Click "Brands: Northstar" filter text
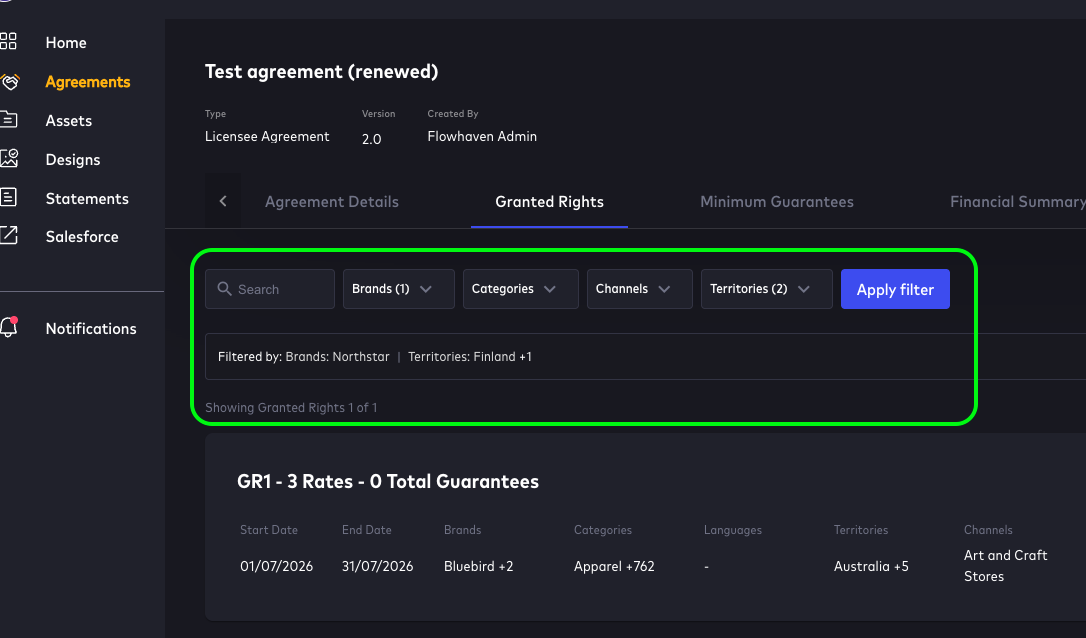This screenshot has height=638, width=1086. [x=337, y=357]
